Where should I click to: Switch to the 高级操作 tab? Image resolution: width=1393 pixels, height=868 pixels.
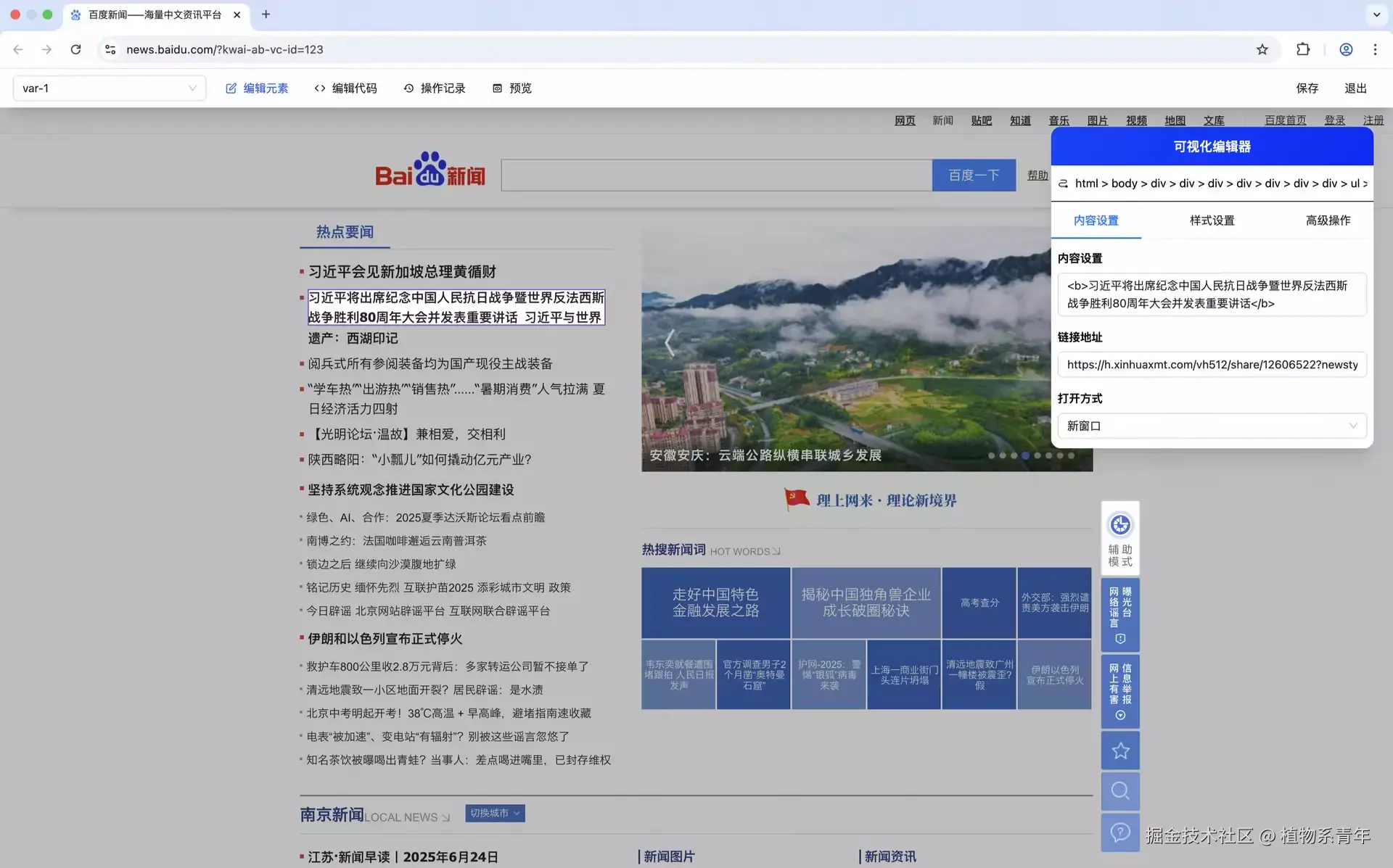tap(1328, 220)
